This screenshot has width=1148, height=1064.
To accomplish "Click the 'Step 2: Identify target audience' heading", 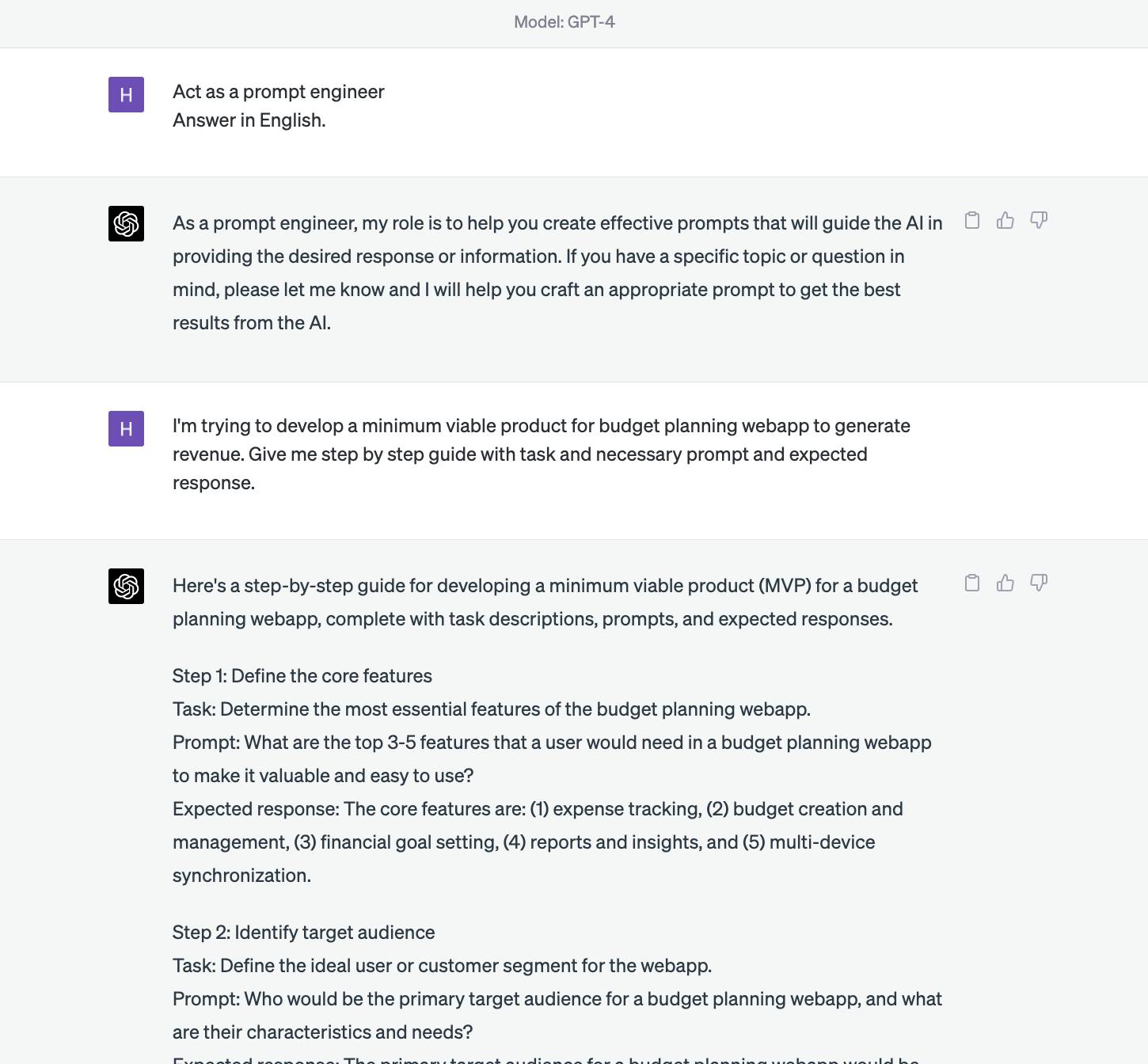I will (x=304, y=933).
